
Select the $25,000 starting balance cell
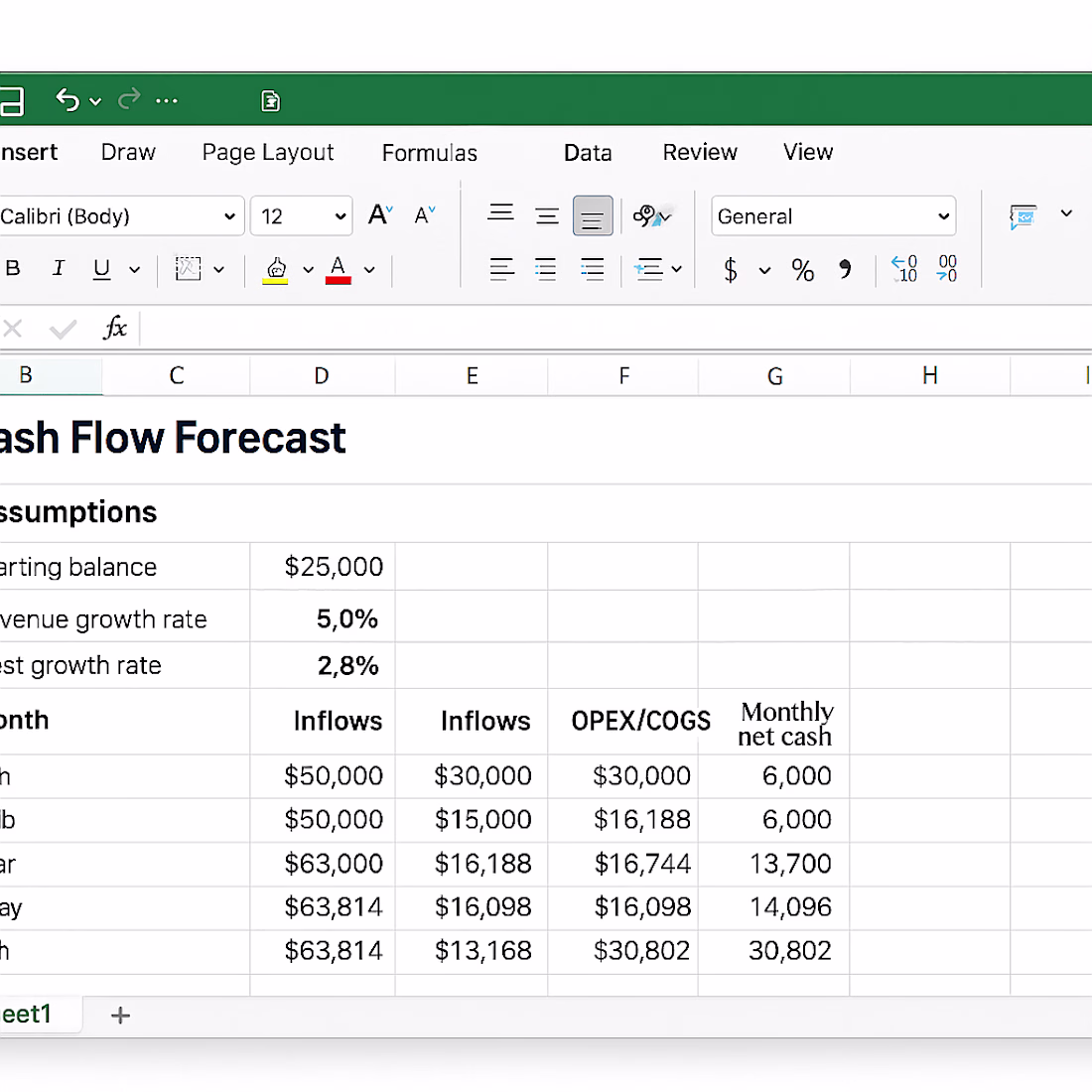tap(323, 566)
